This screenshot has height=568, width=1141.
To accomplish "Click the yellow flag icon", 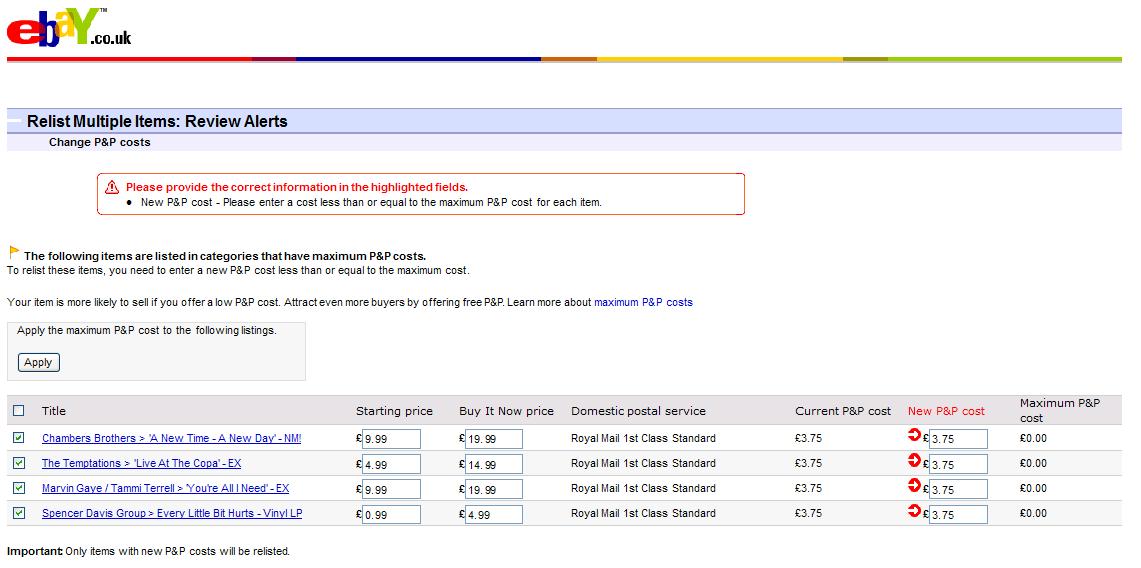I will click(x=14, y=252).
